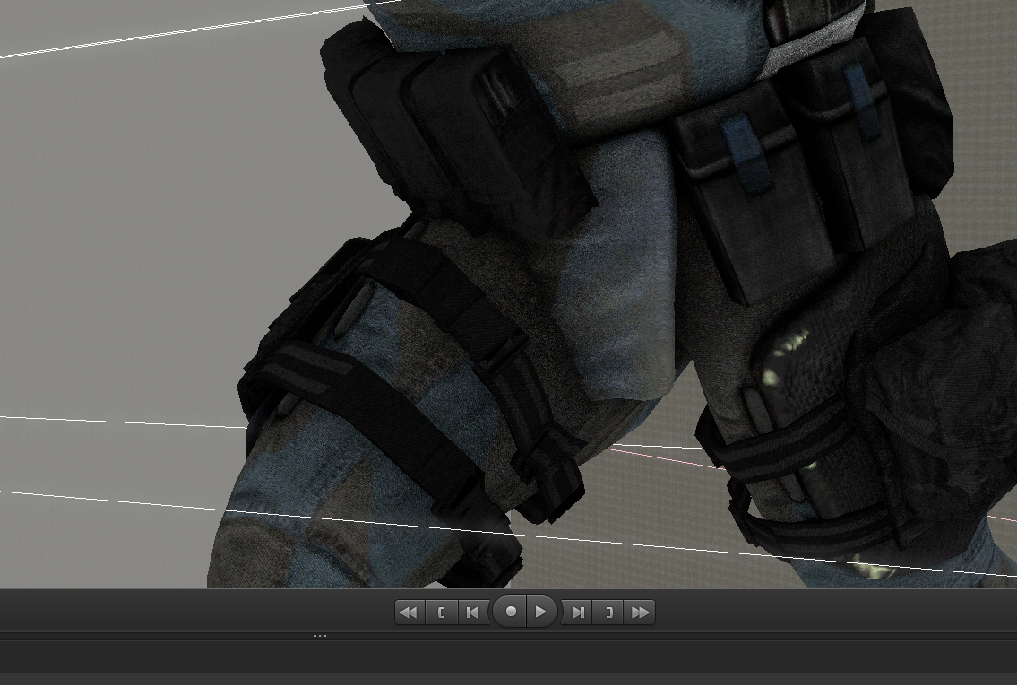This screenshot has height=685, width=1017.
Task: Click the empty grey viewport background
Action: click(x=130, y=227)
